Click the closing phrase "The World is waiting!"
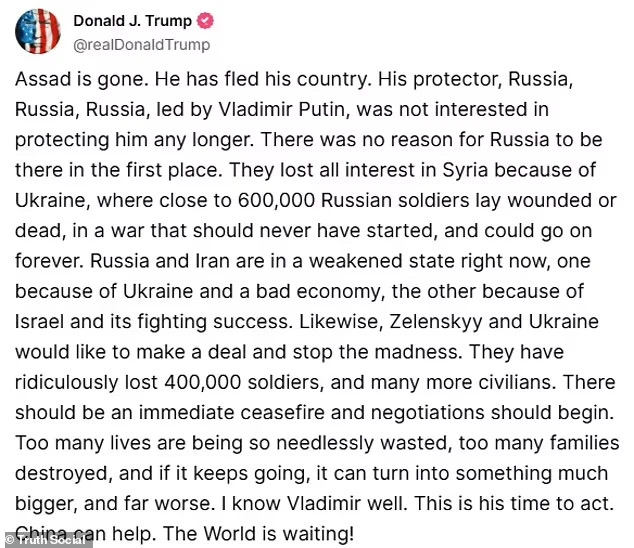Viewport: 634px width, 548px height. tap(259, 534)
